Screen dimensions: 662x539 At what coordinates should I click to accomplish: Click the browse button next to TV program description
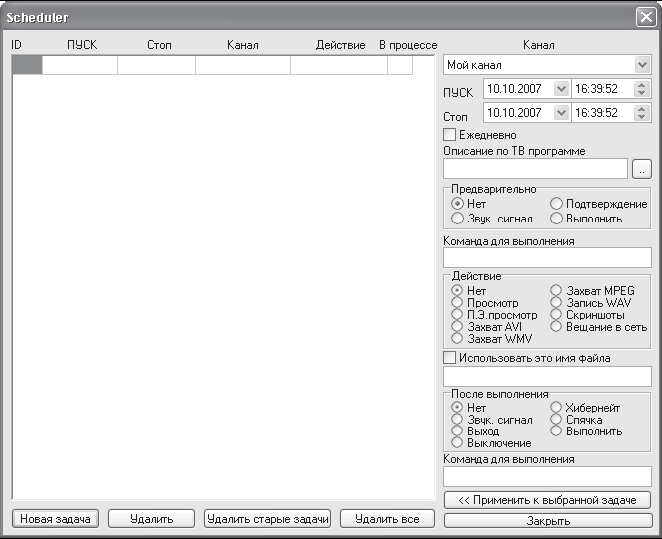pos(642,169)
